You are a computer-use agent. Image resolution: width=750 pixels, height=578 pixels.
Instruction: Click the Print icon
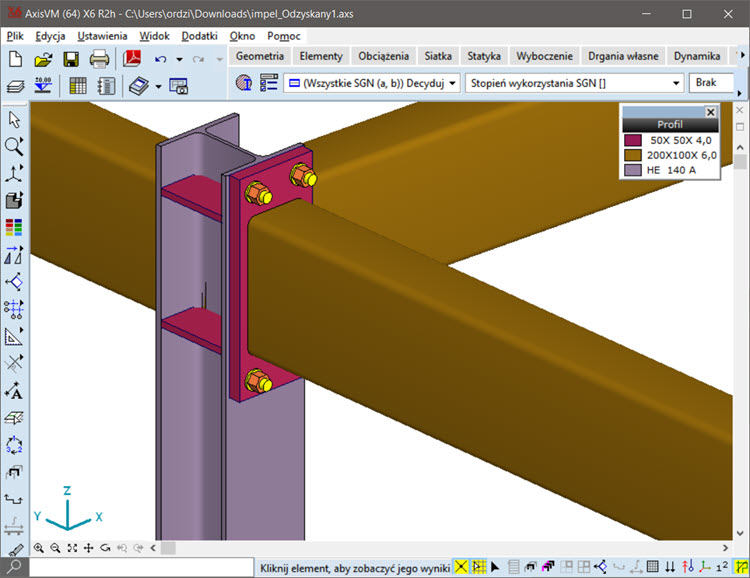pos(99,59)
